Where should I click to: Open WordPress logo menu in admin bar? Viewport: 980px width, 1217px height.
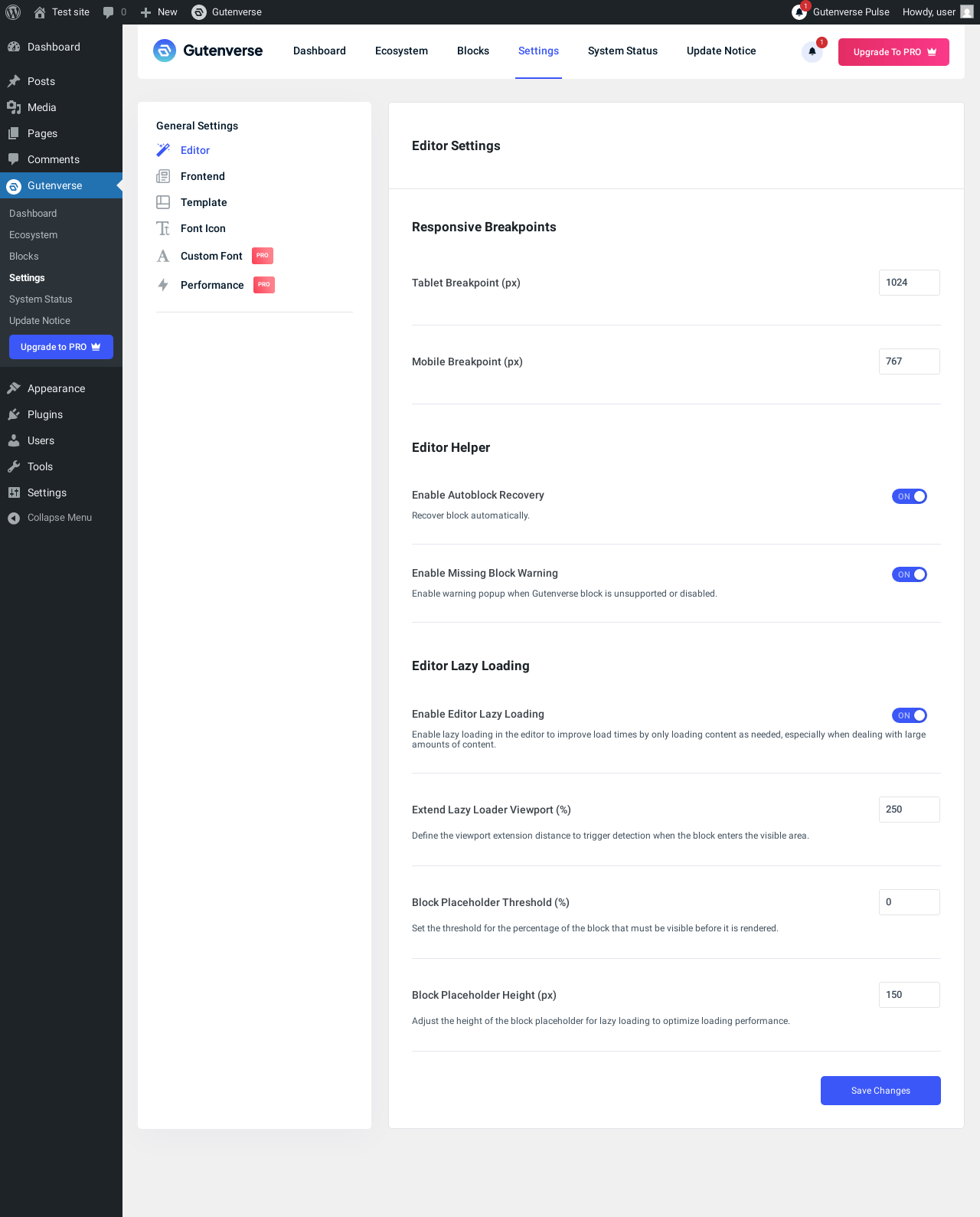pos(13,12)
